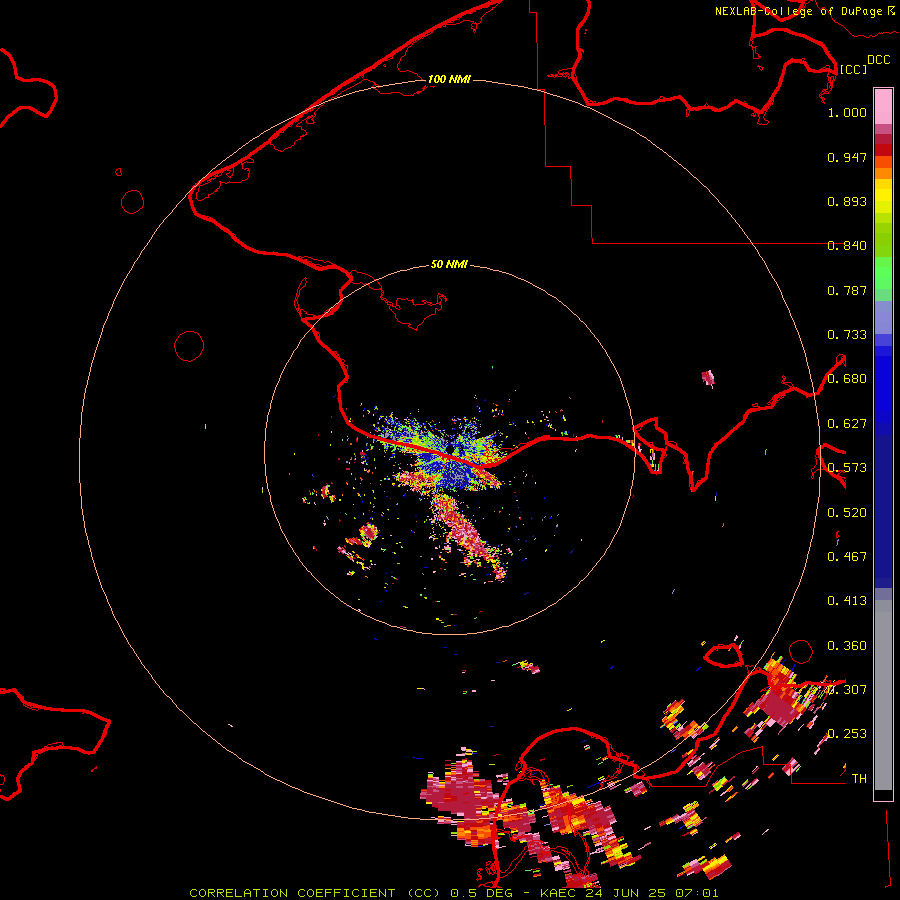900x900 pixels.
Task: Click the 50 NMI range ring label
Action: point(449,264)
